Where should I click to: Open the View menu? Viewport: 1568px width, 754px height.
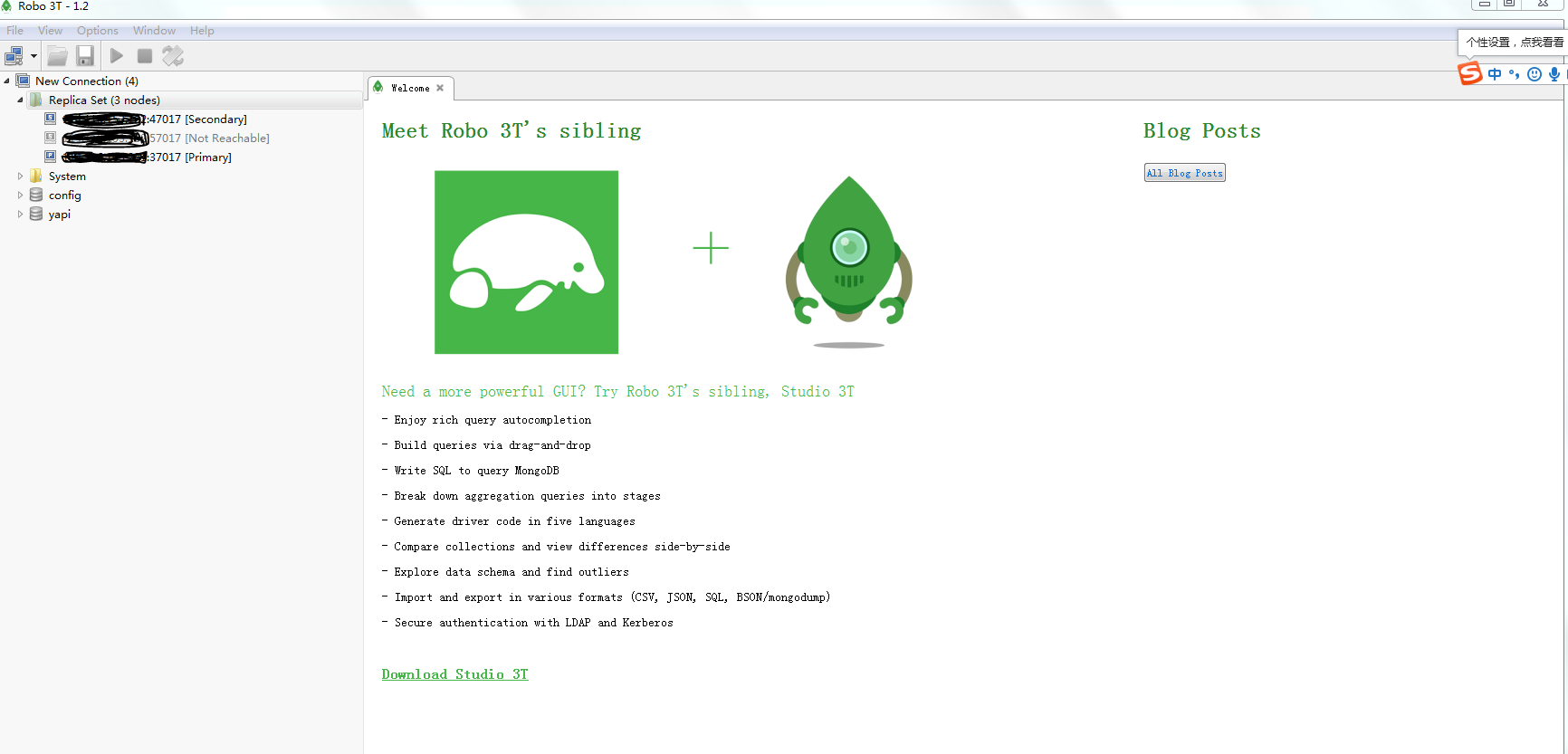[51, 31]
